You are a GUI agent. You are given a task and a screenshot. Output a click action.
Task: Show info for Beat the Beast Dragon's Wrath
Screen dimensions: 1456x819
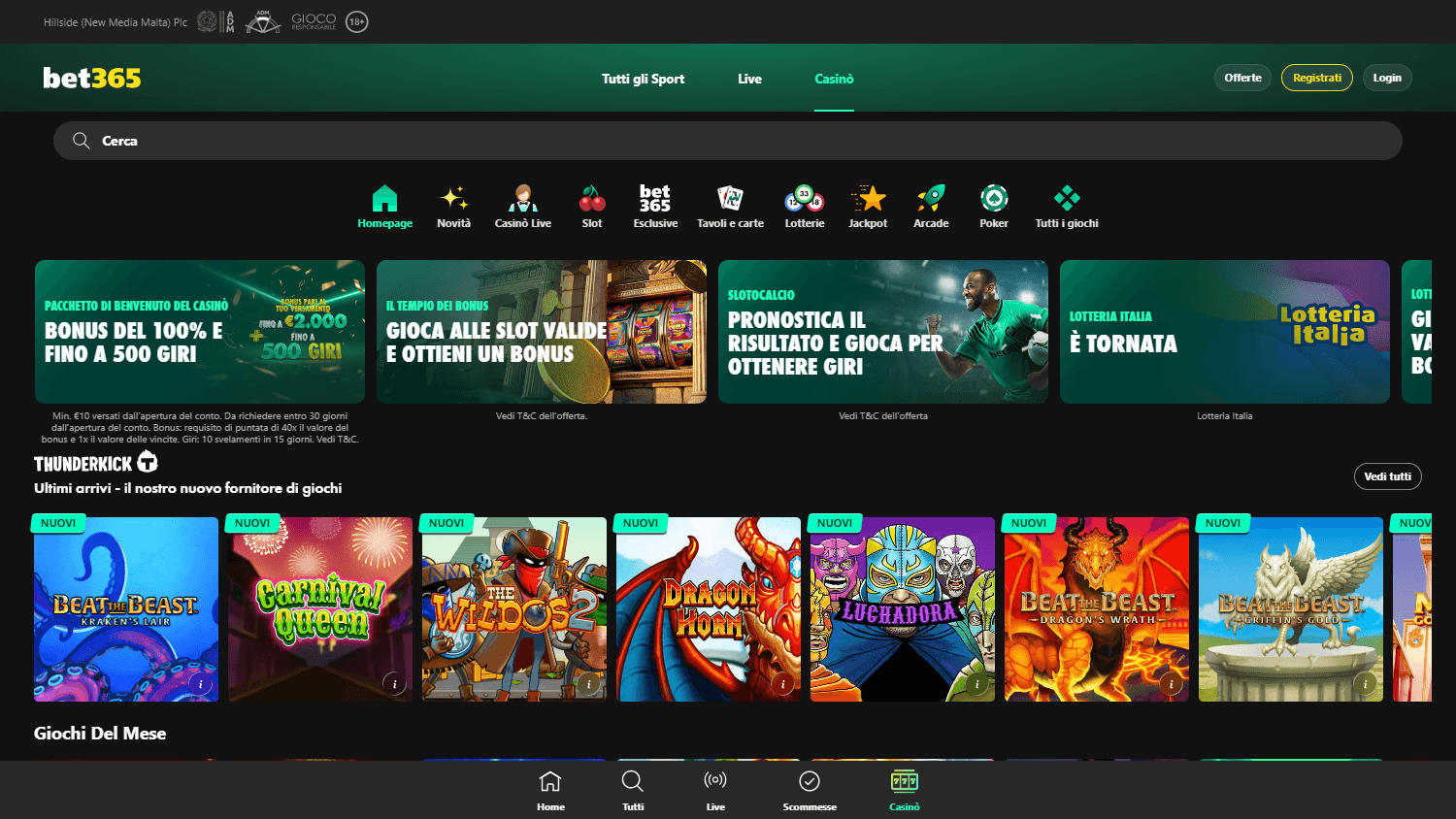click(1172, 684)
